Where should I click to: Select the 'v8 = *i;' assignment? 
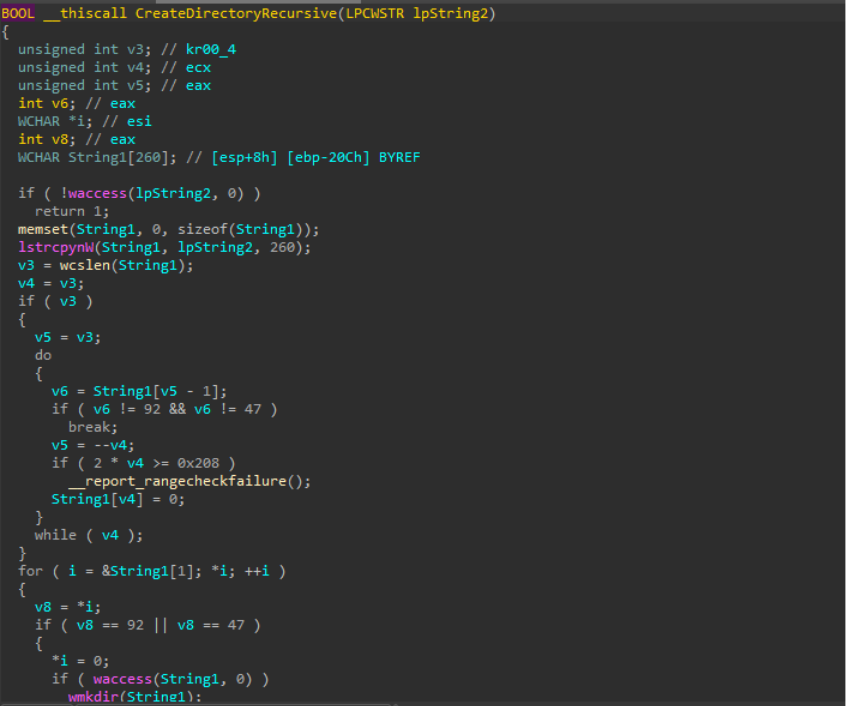[x=67, y=607]
